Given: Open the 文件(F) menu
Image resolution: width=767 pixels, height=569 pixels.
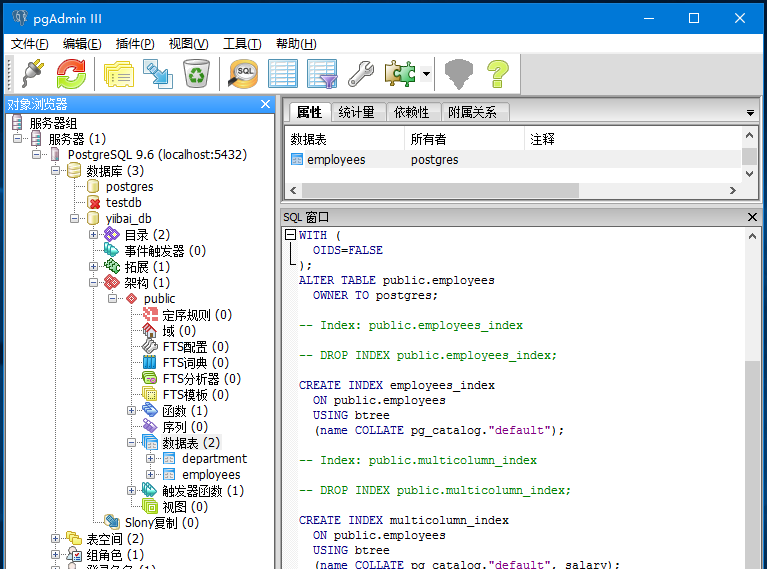Looking at the screenshot, I should click(29, 44).
